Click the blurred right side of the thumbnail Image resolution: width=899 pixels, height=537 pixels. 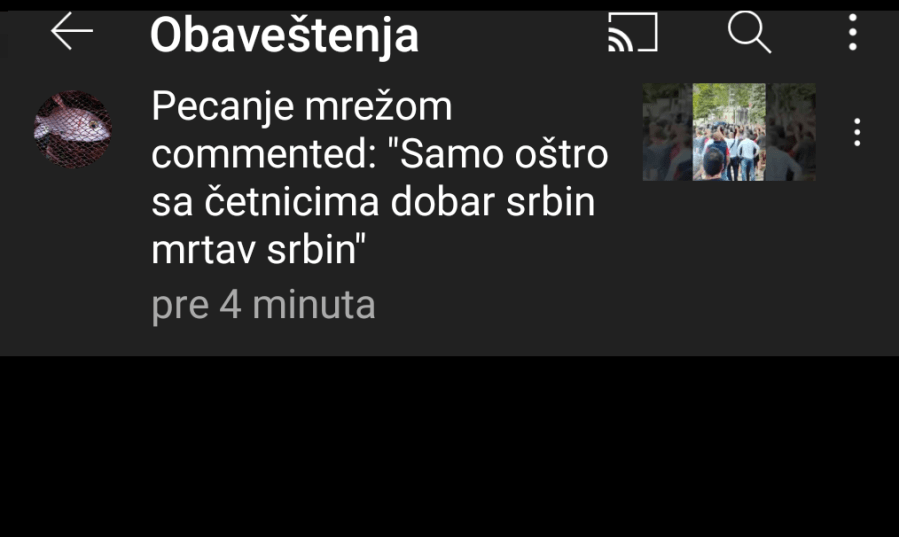click(791, 132)
